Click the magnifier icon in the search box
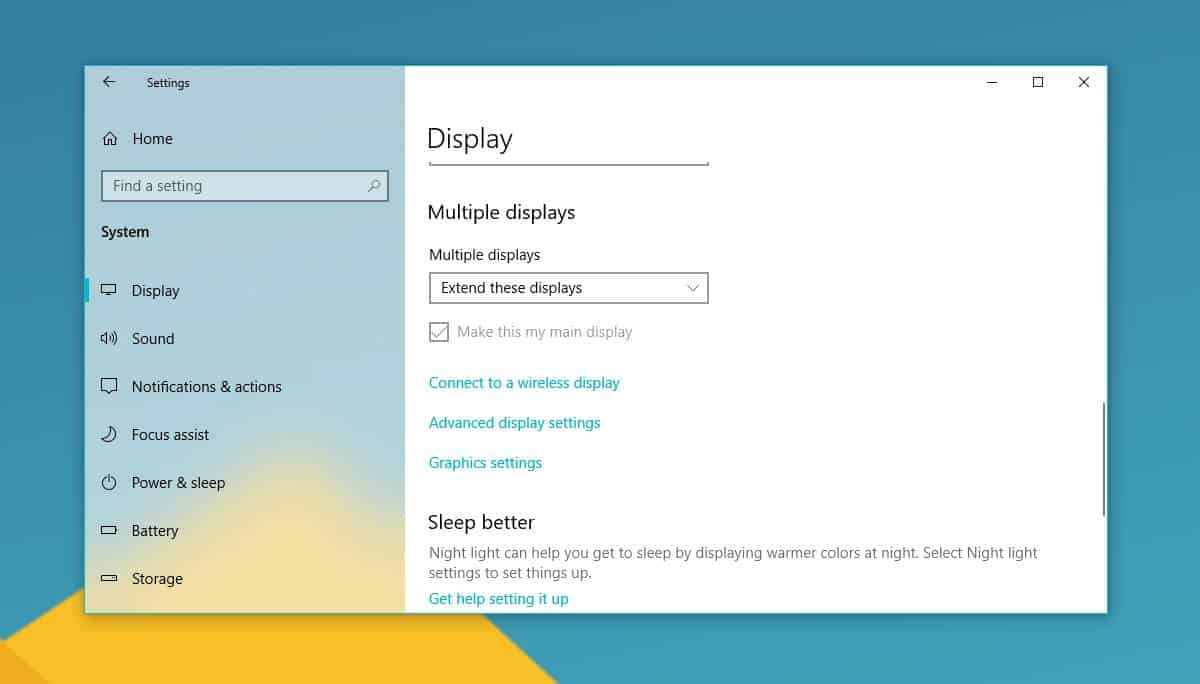Image resolution: width=1200 pixels, height=684 pixels. click(373, 186)
